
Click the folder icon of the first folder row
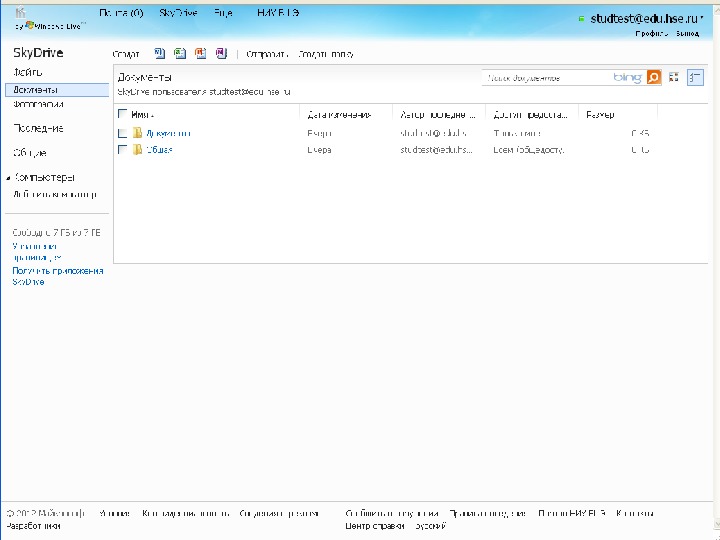click(137, 133)
